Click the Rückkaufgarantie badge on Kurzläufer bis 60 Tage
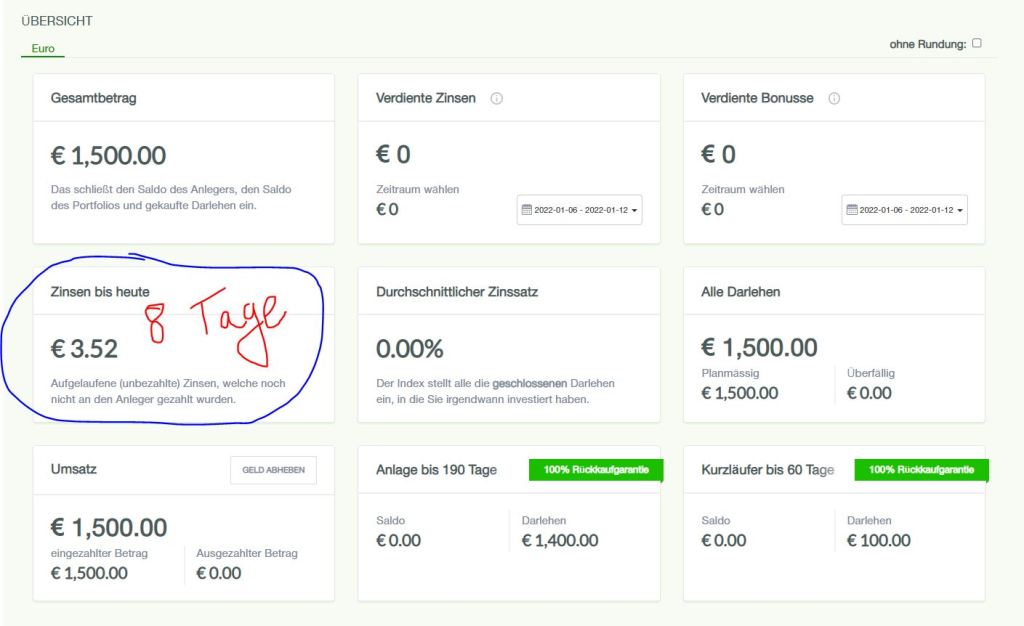This screenshot has height=626, width=1024. [x=921, y=470]
